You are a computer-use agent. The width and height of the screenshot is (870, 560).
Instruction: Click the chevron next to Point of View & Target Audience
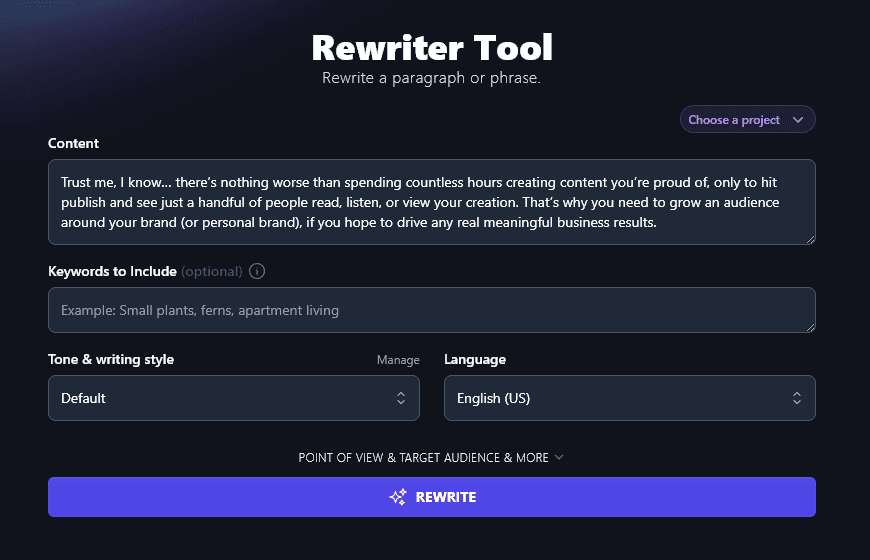[x=559, y=457]
